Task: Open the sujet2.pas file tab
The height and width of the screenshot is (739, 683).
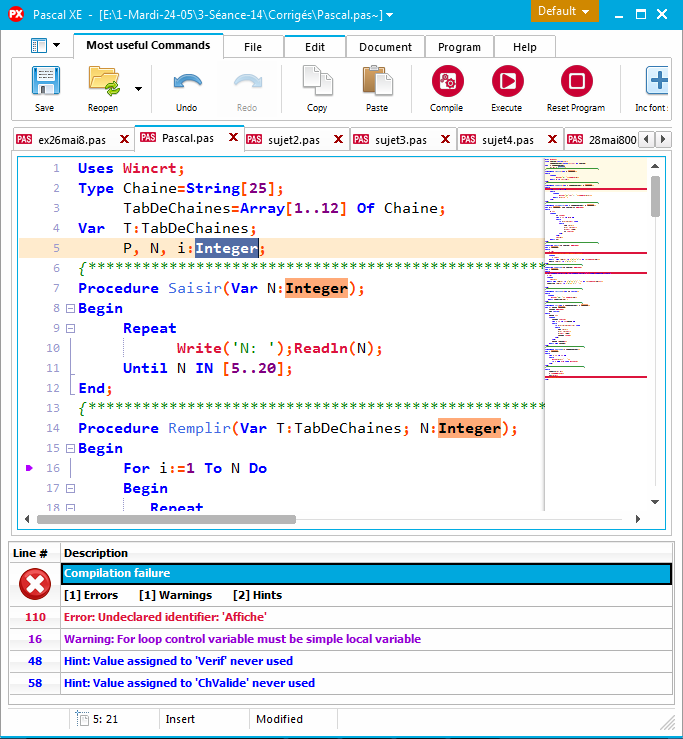Action: click(293, 140)
